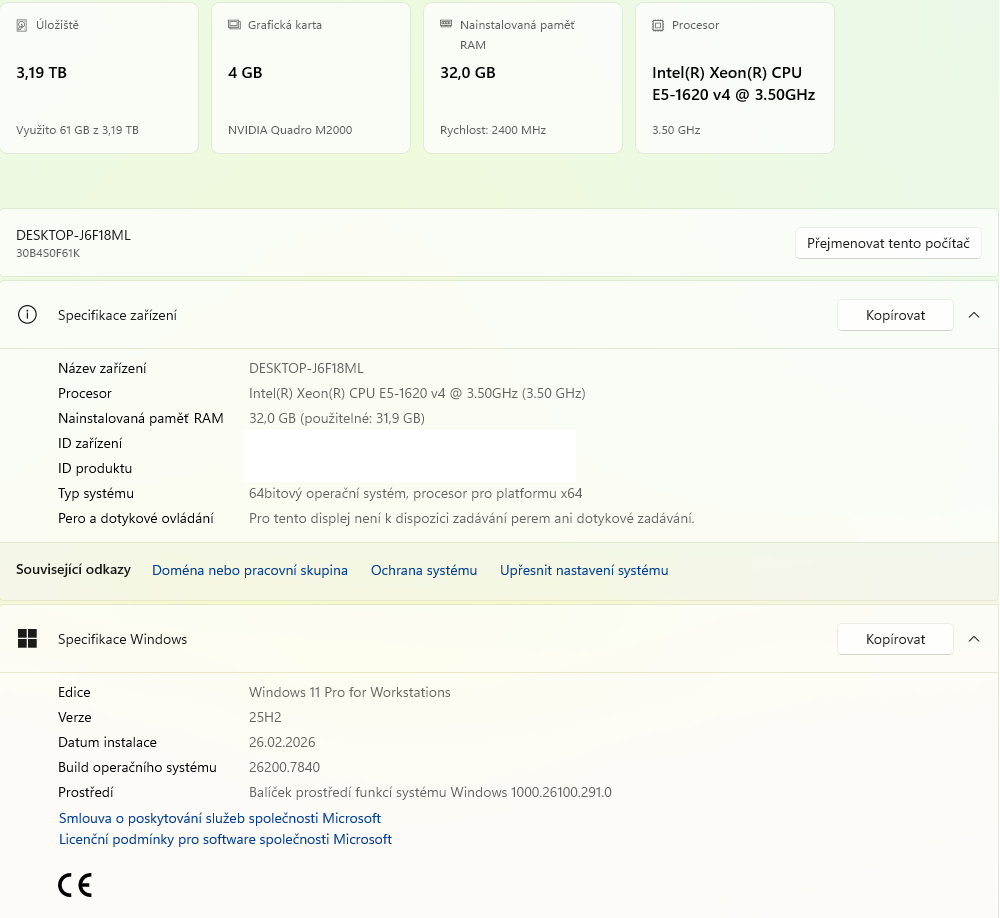This screenshot has width=1000, height=918.
Task: Click the Úložiště storage icon
Action: tap(22, 25)
